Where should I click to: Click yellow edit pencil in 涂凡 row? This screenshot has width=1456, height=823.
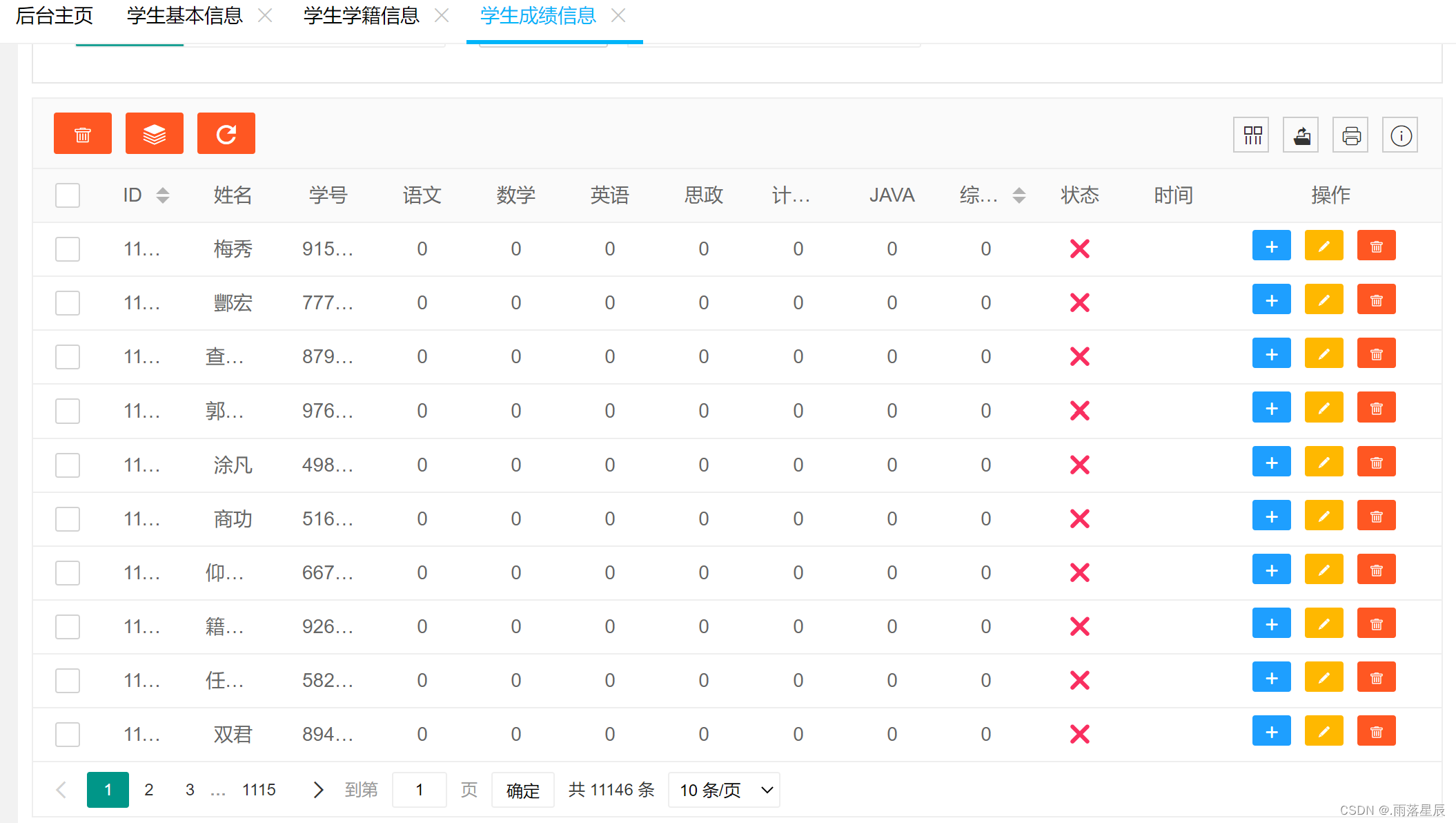pyautogui.click(x=1324, y=463)
